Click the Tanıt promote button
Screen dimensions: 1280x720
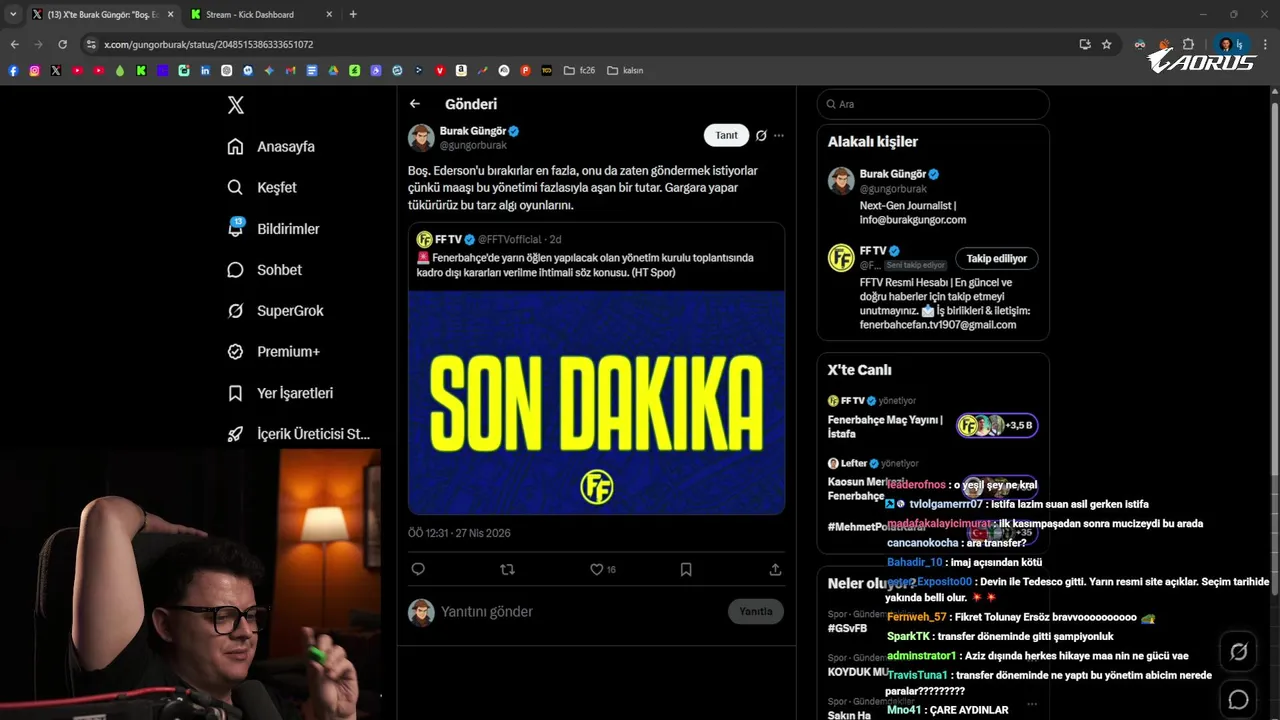click(726, 135)
